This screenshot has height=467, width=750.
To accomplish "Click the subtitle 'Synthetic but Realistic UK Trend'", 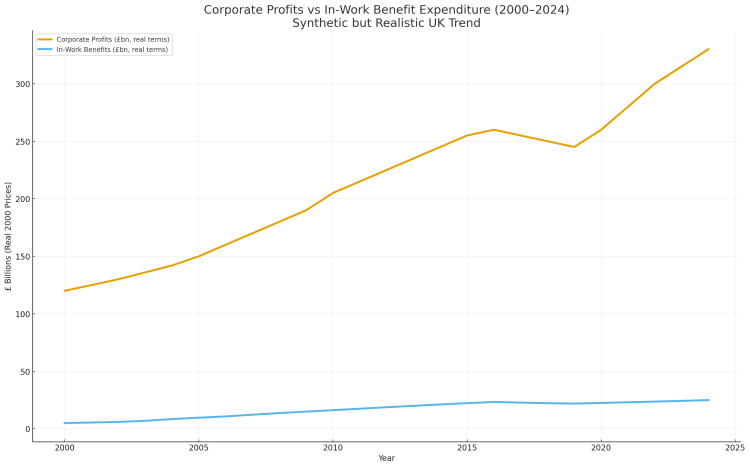I will pos(386,23).
